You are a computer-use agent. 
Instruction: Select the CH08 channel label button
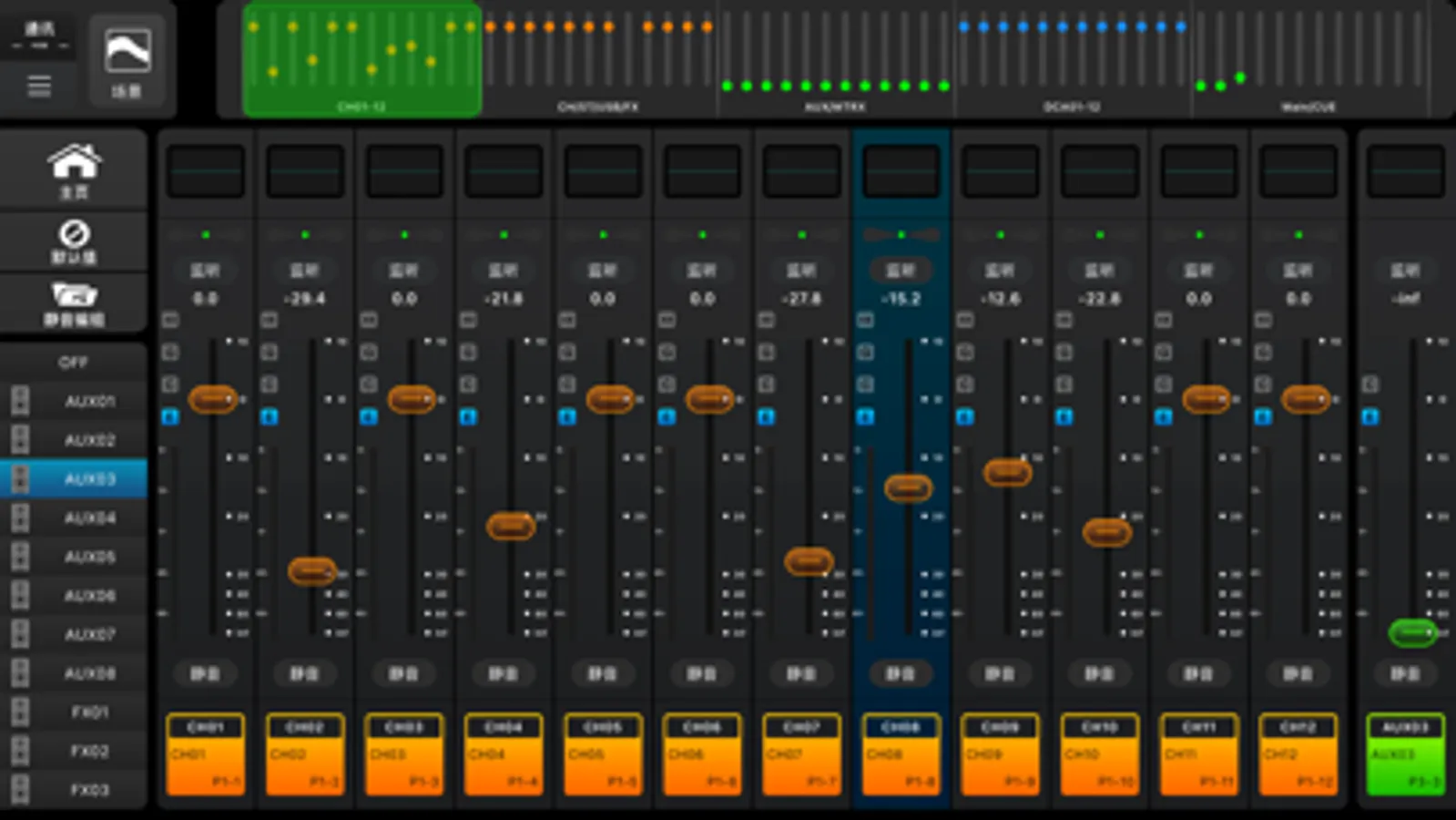[901, 754]
